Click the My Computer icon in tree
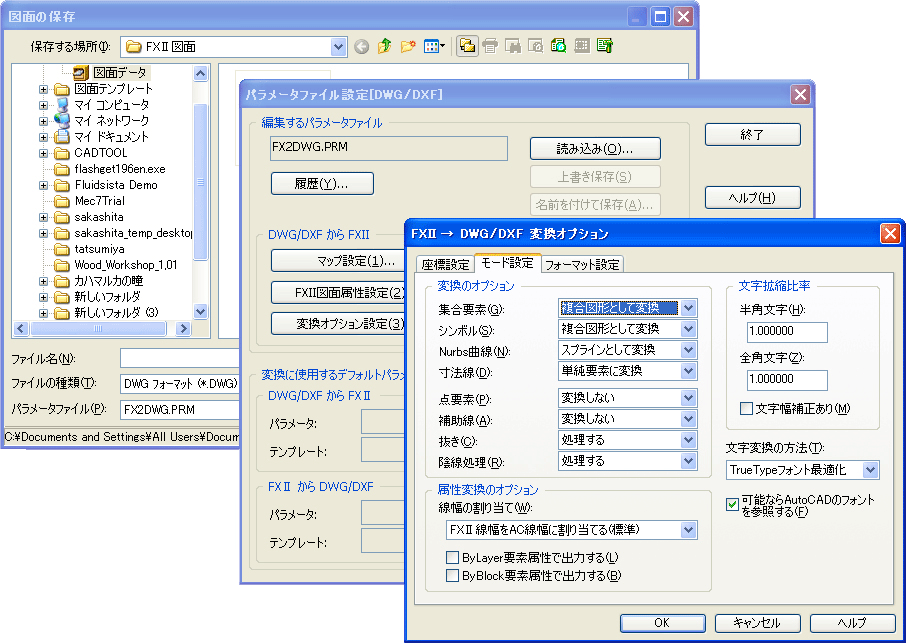The height and width of the screenshot is (643, 906). point(62,105)
